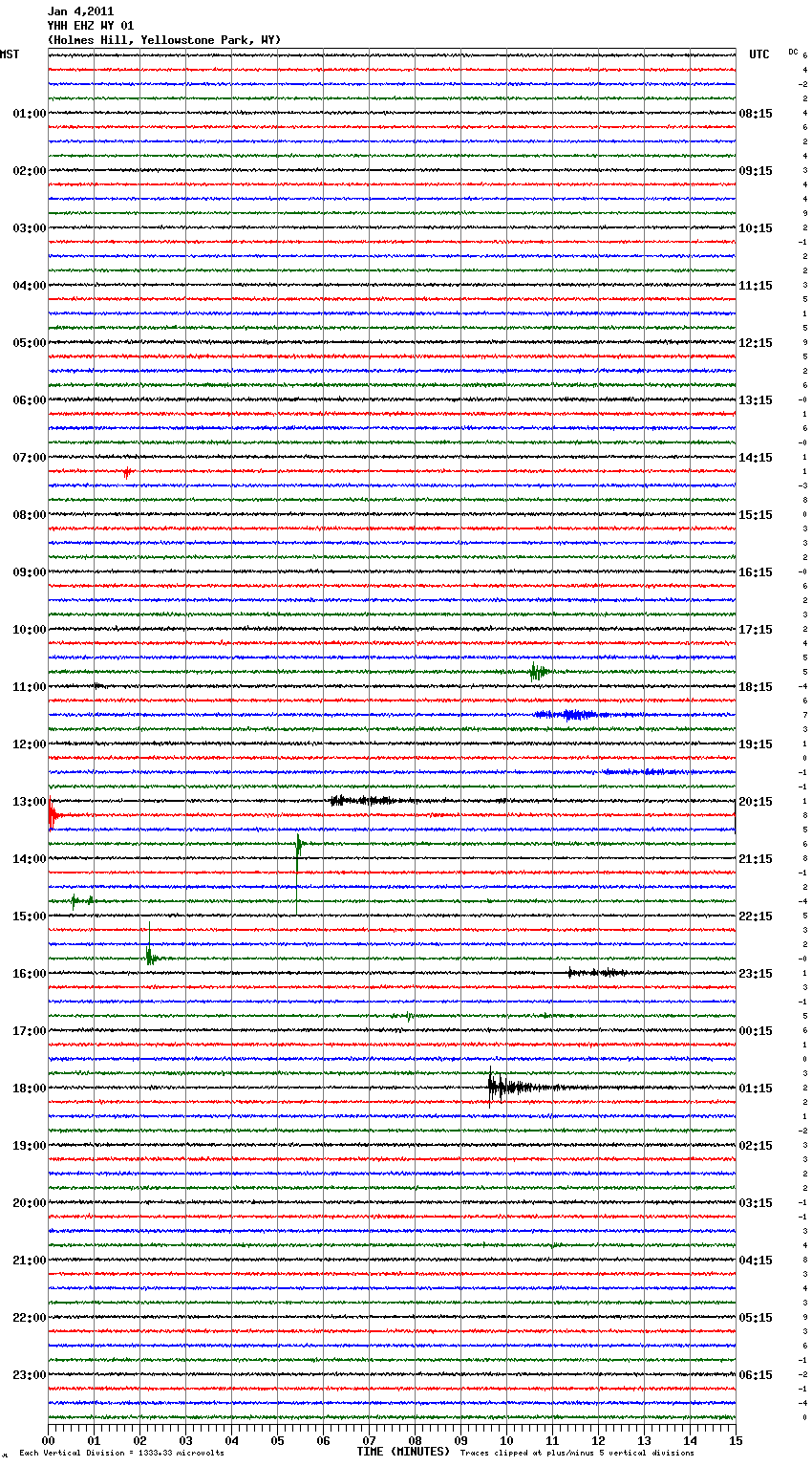The height and width of the screenshot is (1466, 812).
Task: Click the '11:00' MST time label
Action: (x=30, y=687)
